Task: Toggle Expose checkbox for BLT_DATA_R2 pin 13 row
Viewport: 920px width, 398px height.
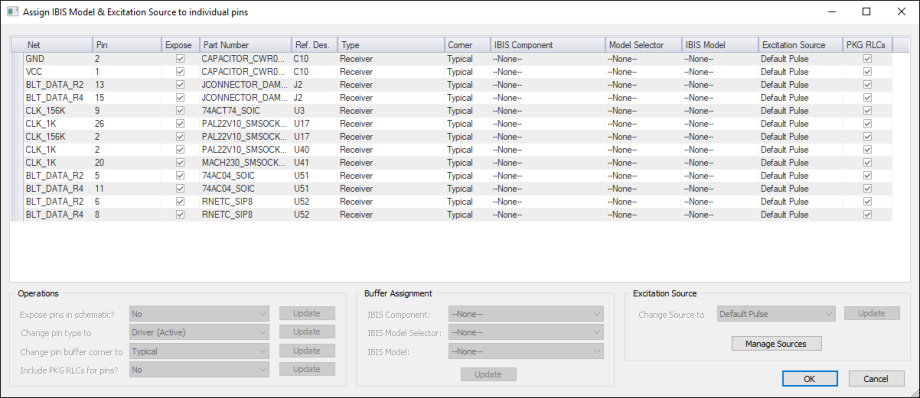Action: 180,85
